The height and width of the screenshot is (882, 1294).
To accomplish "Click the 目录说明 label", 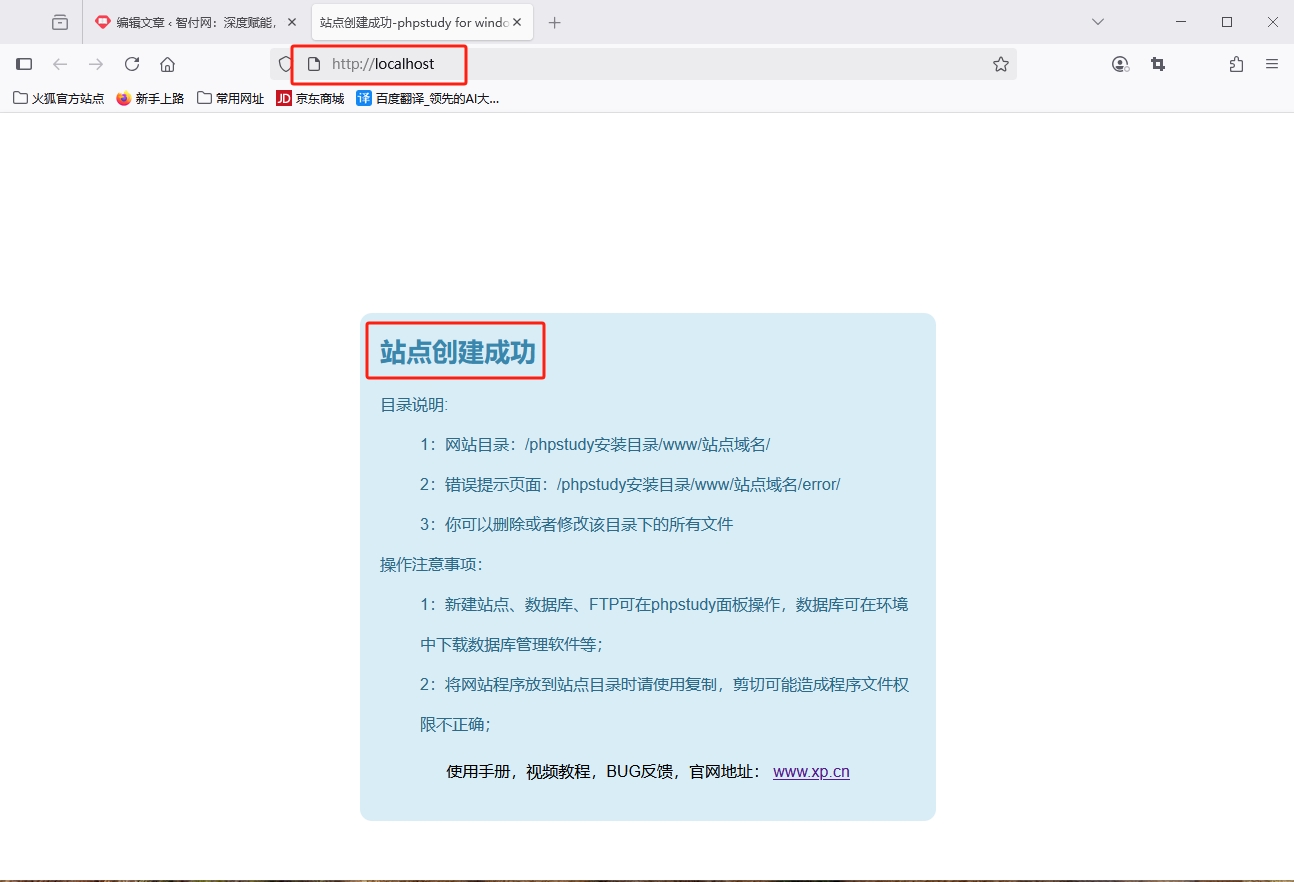I will [x=414, y=405].
